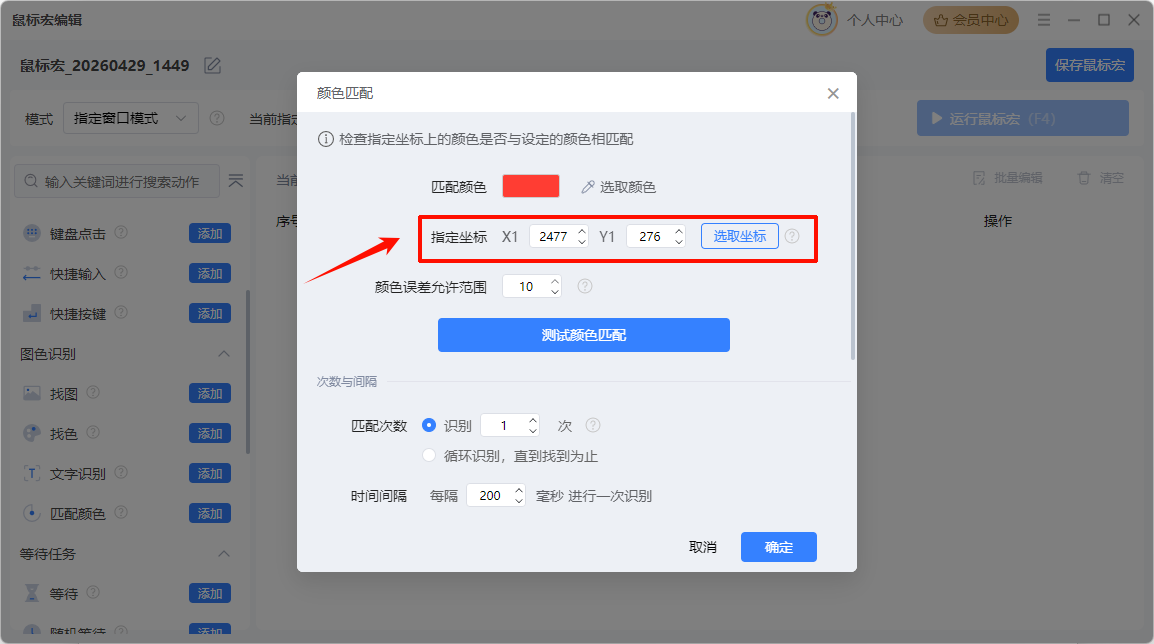This screenshot has height=644, width=1154.
Task: Click the help icon next to 颜色误差允许范围
Action: [585, 286]
